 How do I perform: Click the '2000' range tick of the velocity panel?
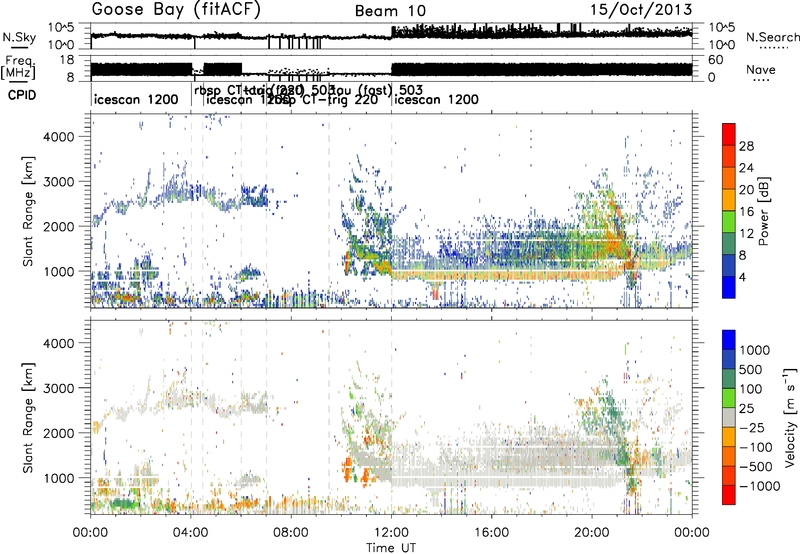(58, 433)
